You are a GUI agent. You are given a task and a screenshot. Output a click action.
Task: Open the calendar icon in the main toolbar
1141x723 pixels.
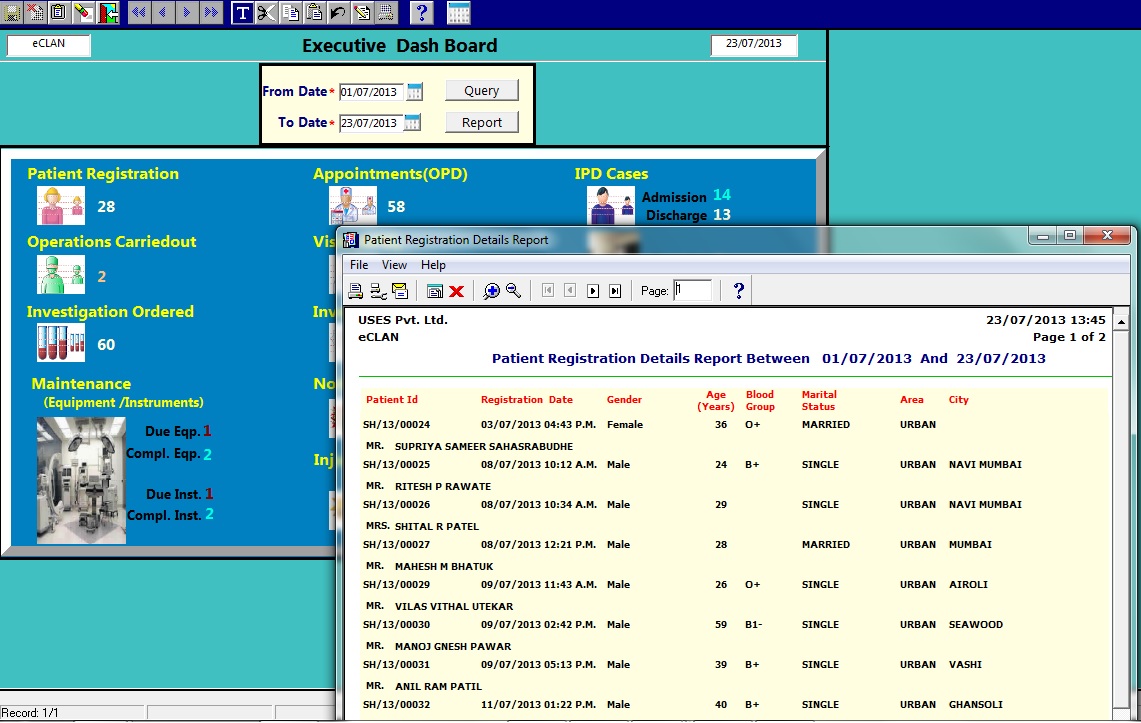click(458, 12)
